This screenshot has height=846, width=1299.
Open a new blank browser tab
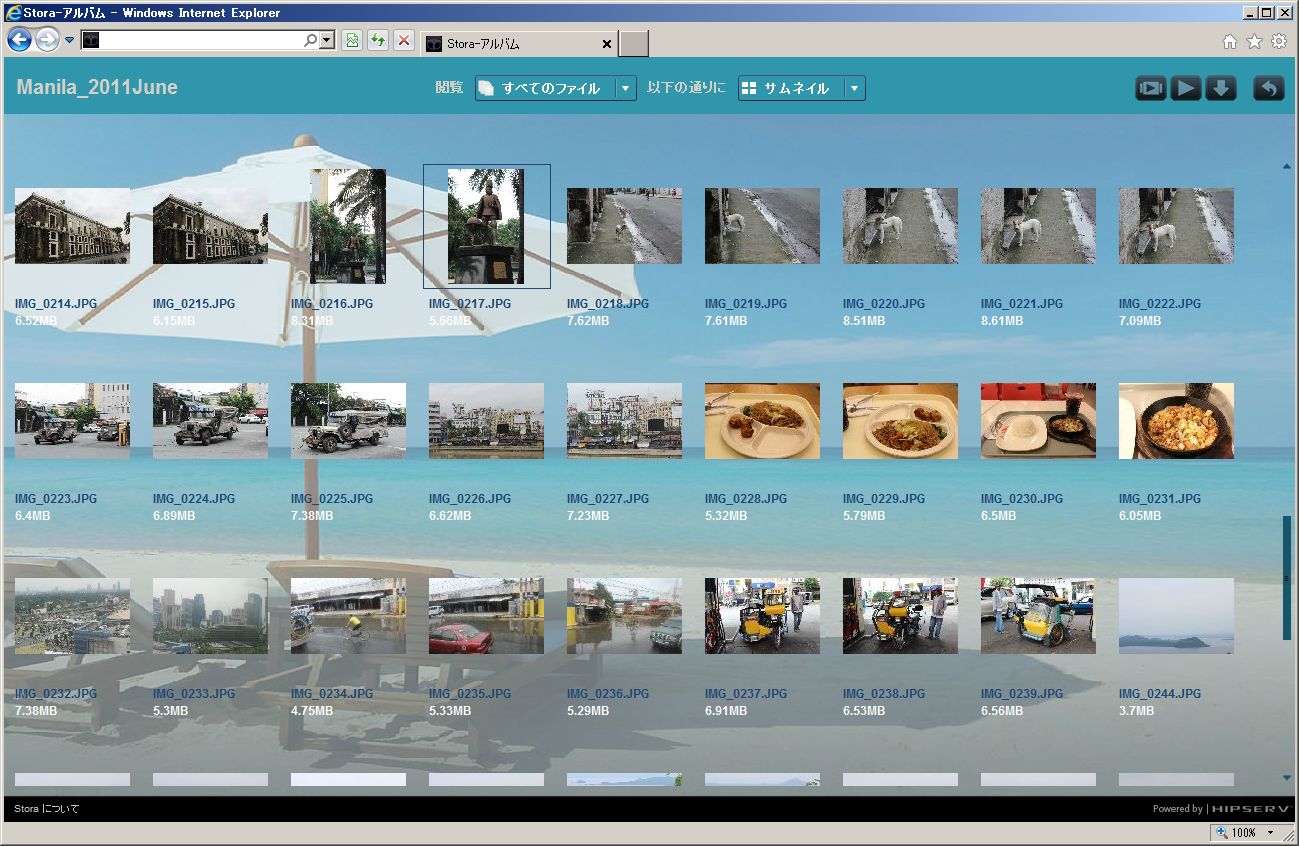633,44
